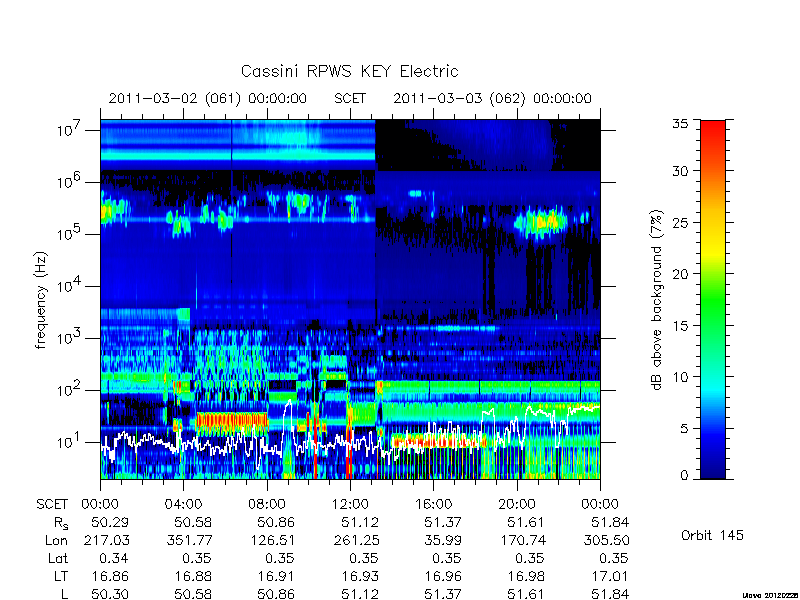The width and height of the screenshot is (800, 600).
Task: Click time axis label '20:00'
Action: (517, 504)
